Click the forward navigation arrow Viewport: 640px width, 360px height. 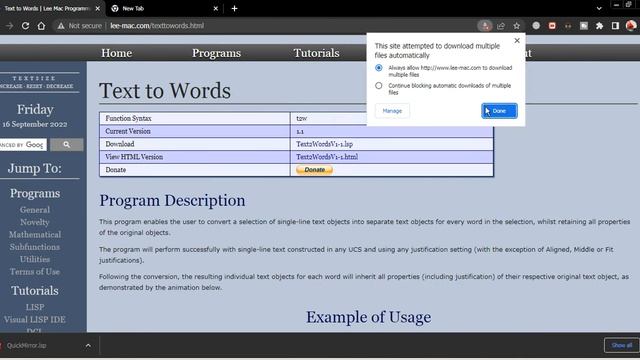(9, 26)
